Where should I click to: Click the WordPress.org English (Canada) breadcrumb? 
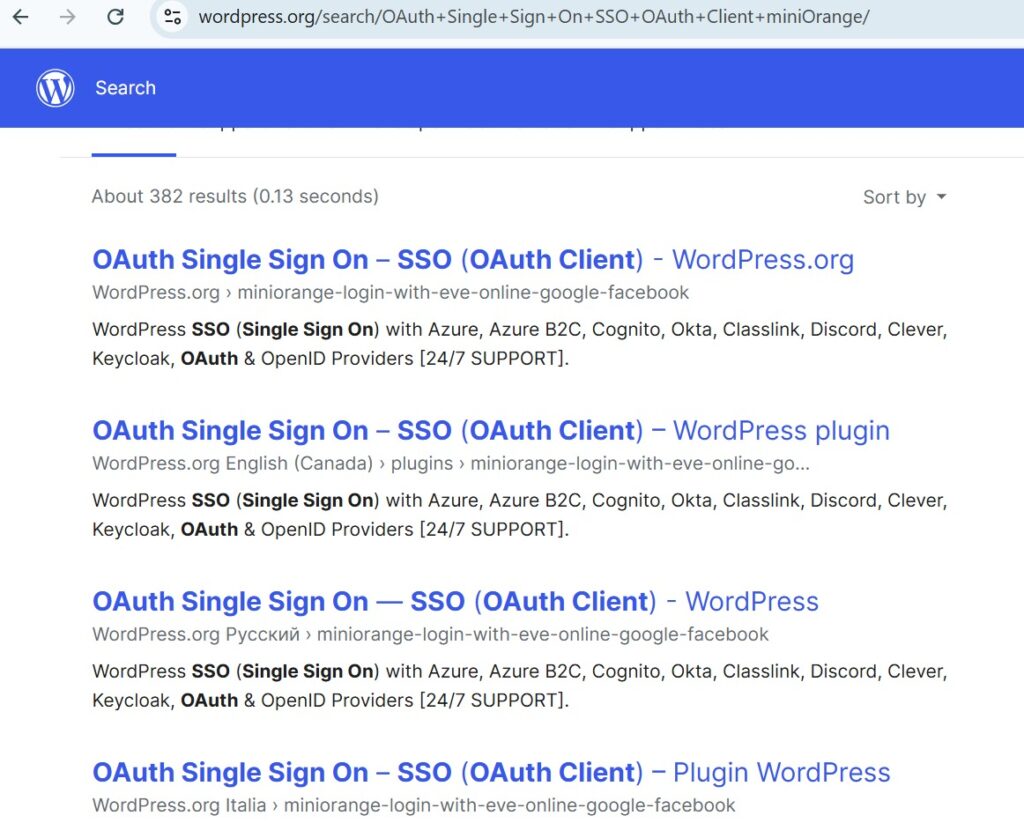pos(451,463)
